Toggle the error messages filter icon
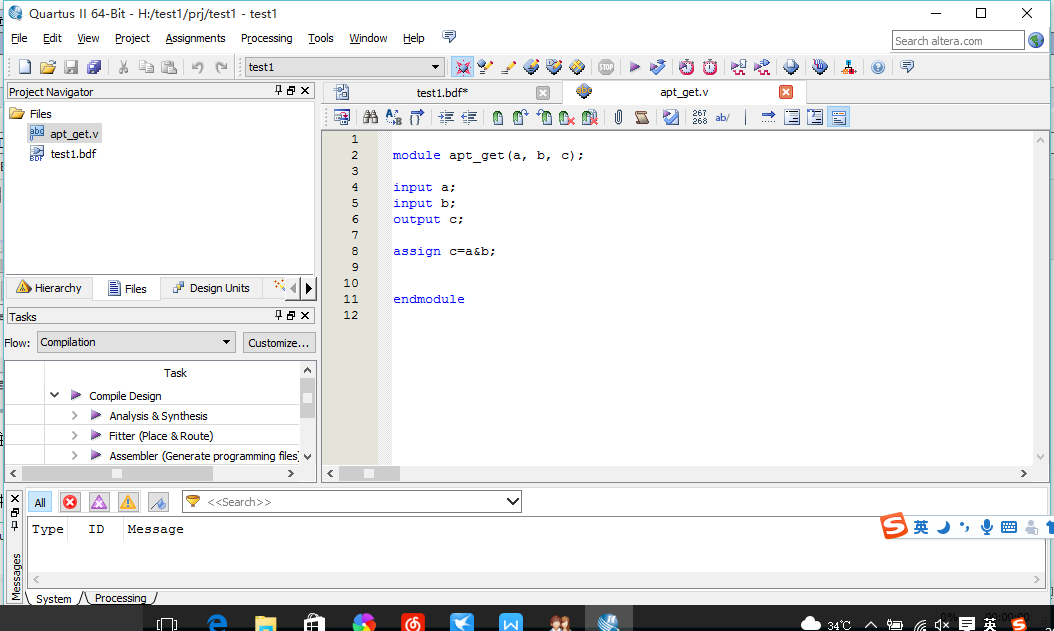Viewport: 1054px width, 631px height. (70, 502)
